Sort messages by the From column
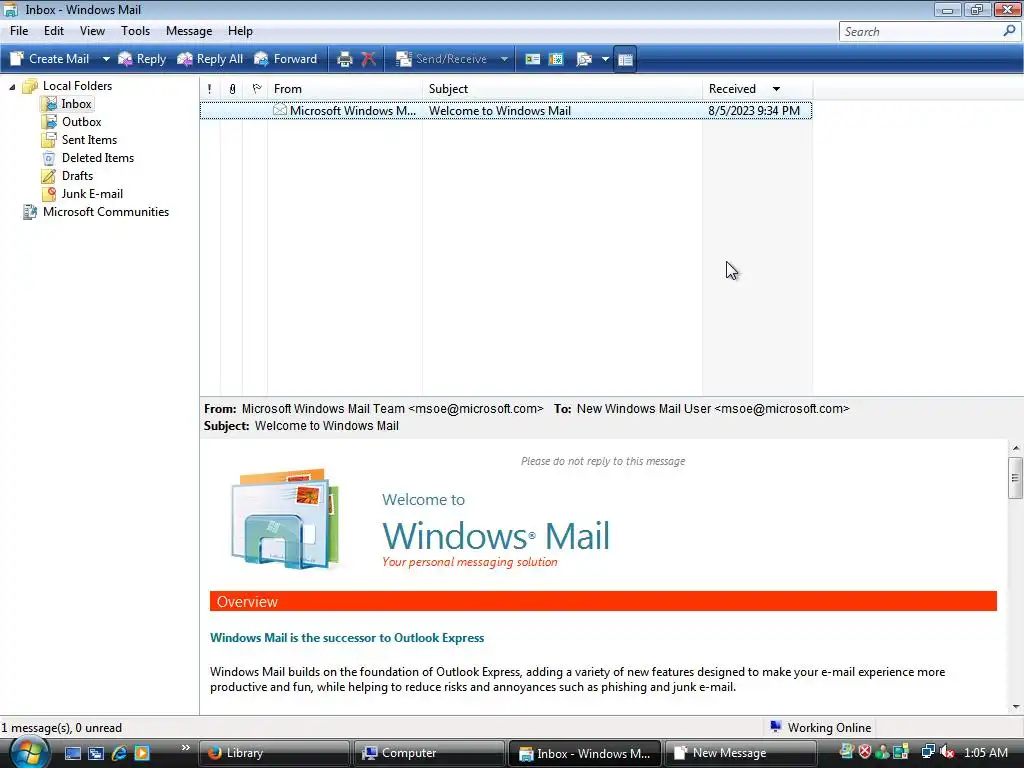Viewport: 1024px width, 768px height. (x=345, y=89)
